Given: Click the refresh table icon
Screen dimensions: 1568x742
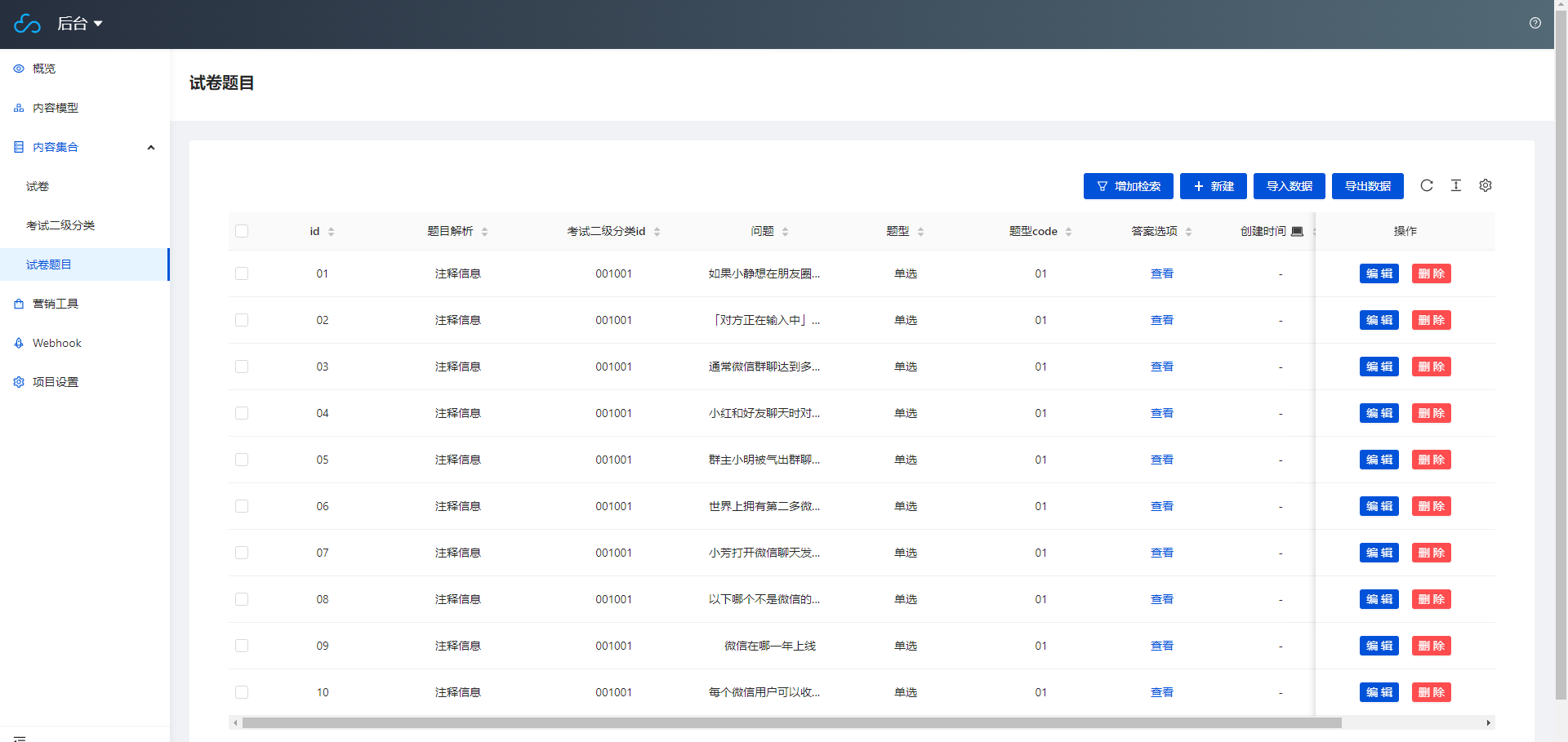Looking at the screenshot, I should point(1427,185).
